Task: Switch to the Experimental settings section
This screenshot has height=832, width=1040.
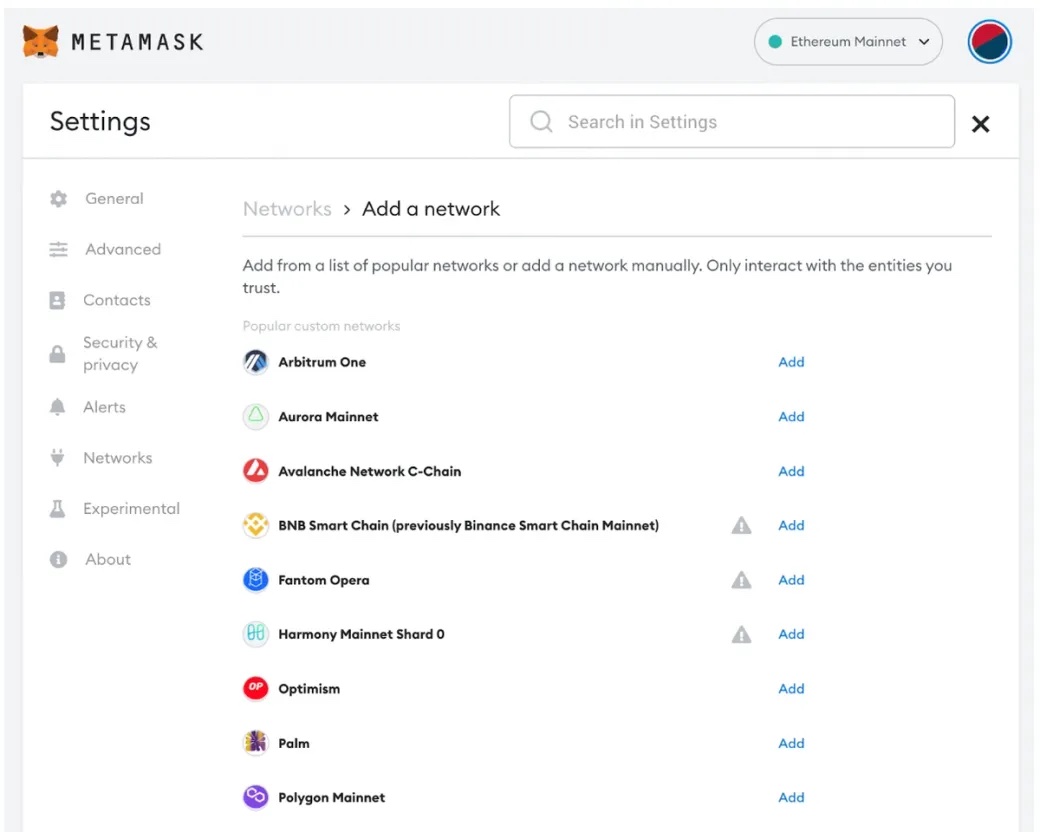Action: [x=131, y=508]
